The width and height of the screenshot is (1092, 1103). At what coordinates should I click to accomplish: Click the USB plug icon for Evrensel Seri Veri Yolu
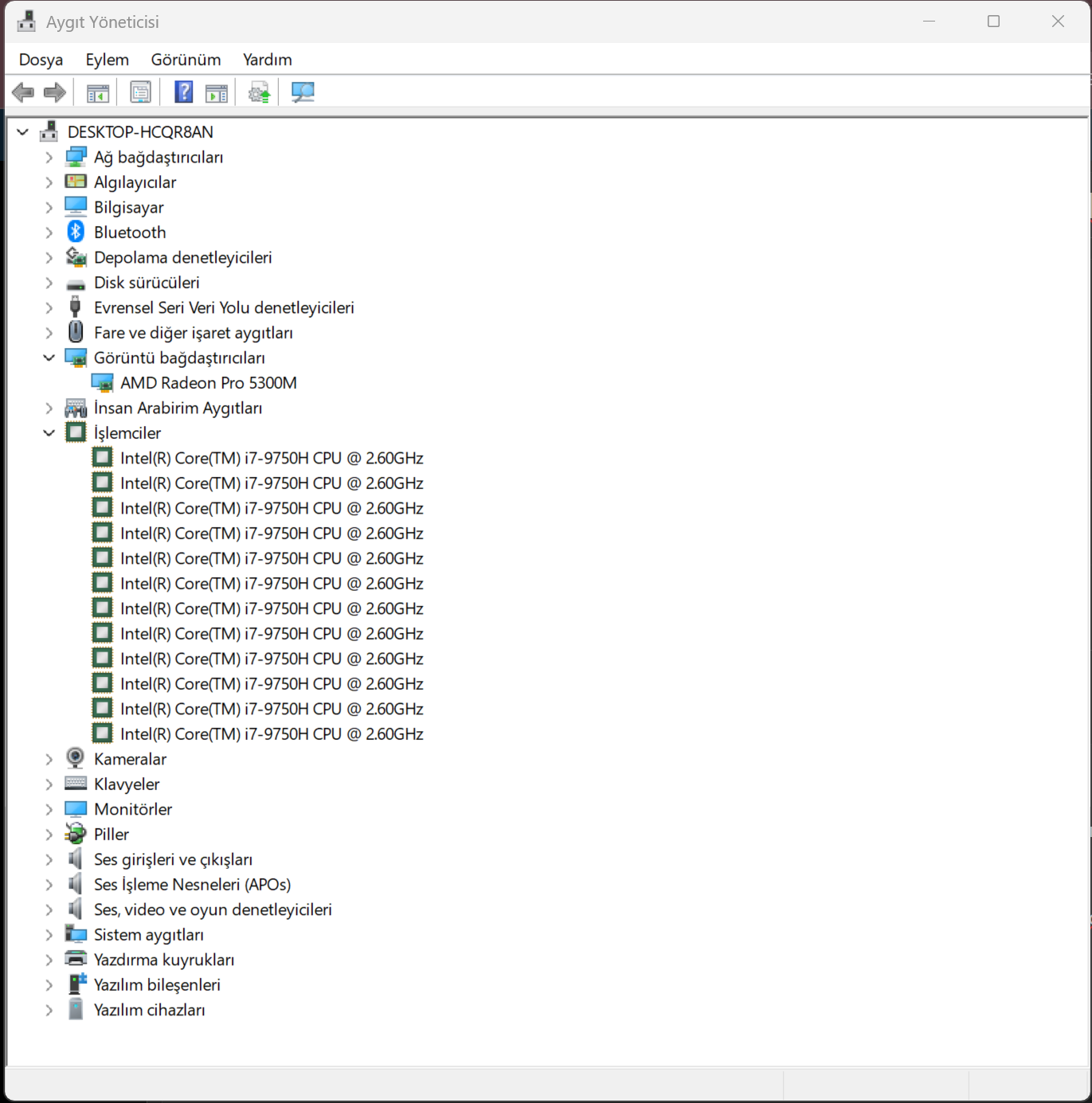pos(76,307)
